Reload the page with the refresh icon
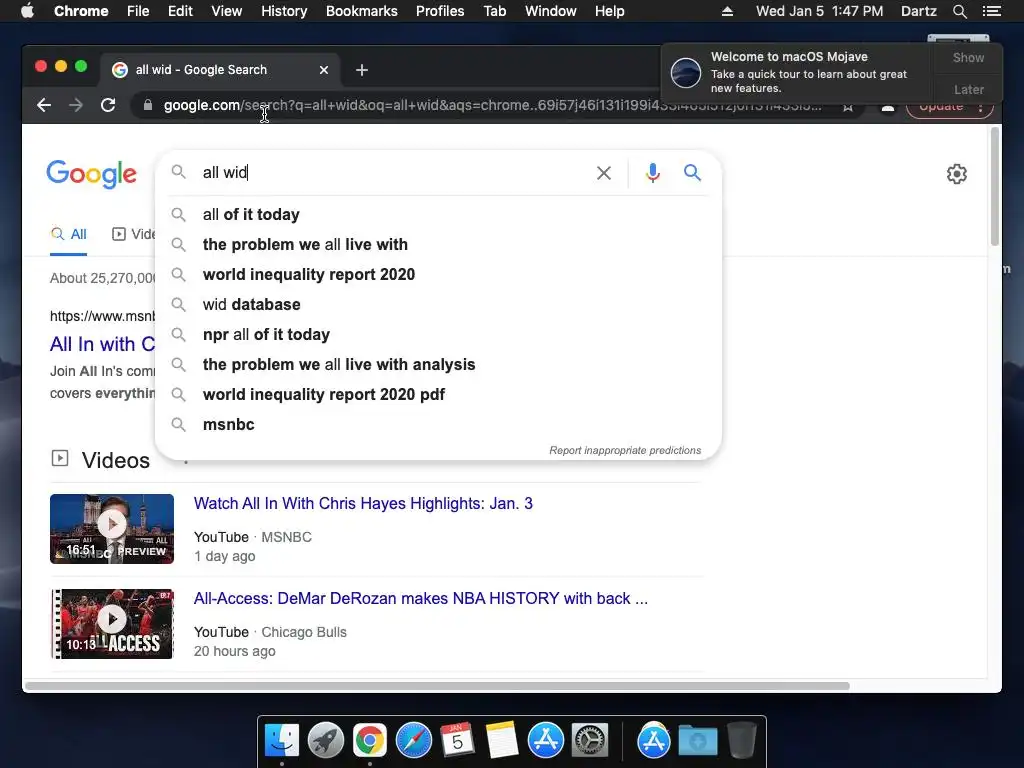The width and height of the screenshot is (1024, 768). point(108,105)
